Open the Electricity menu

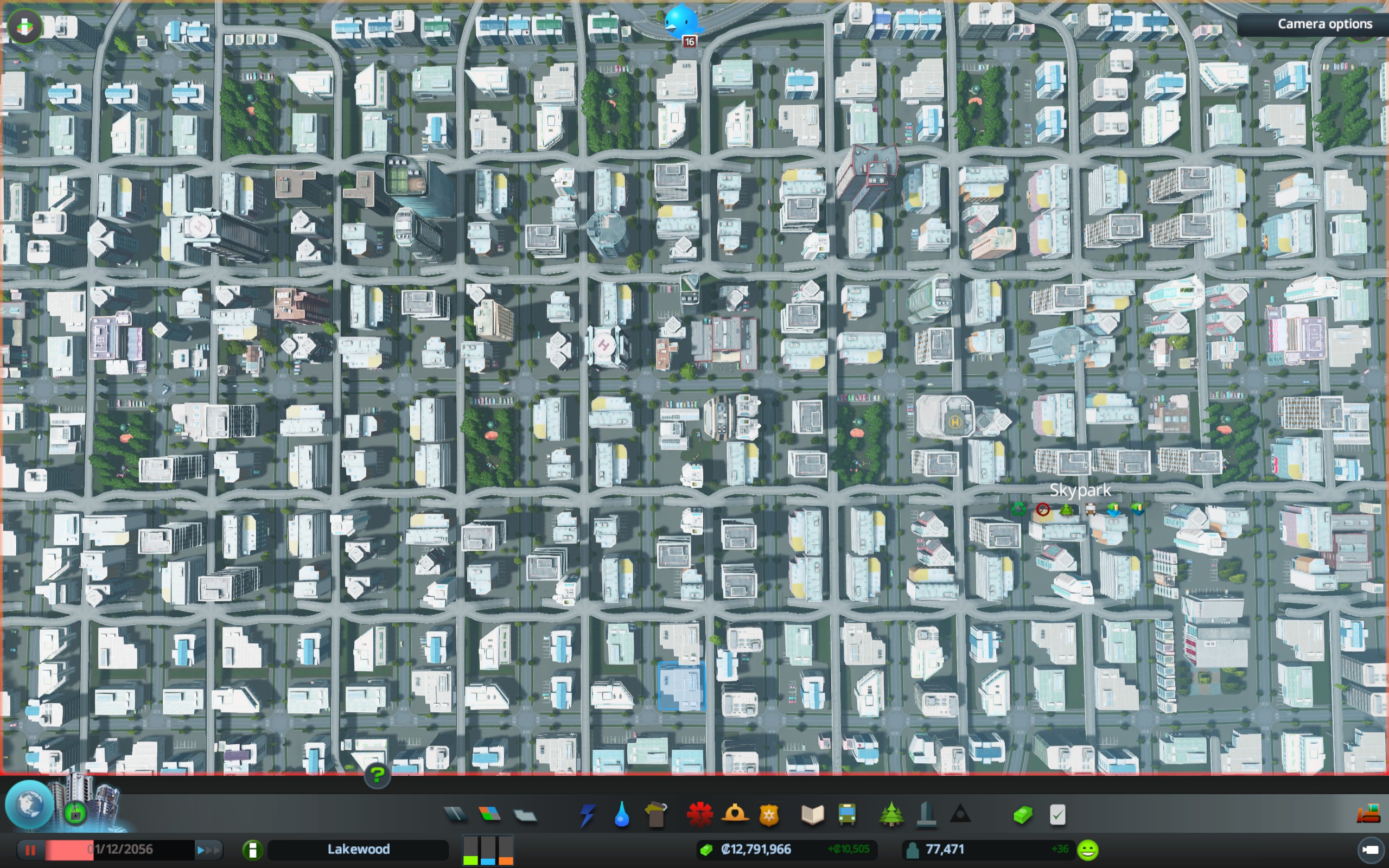click(x=587, y=815)
